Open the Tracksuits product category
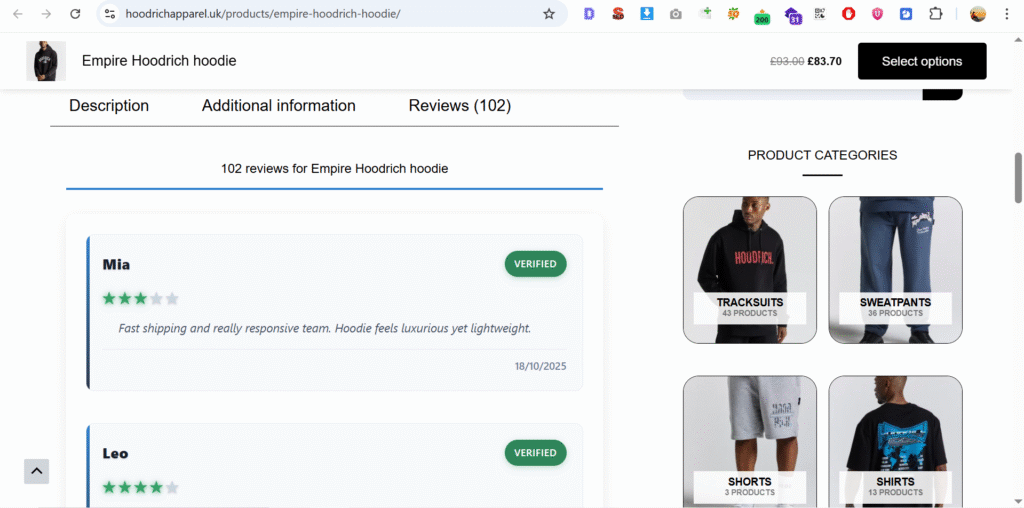 [750, 270]
